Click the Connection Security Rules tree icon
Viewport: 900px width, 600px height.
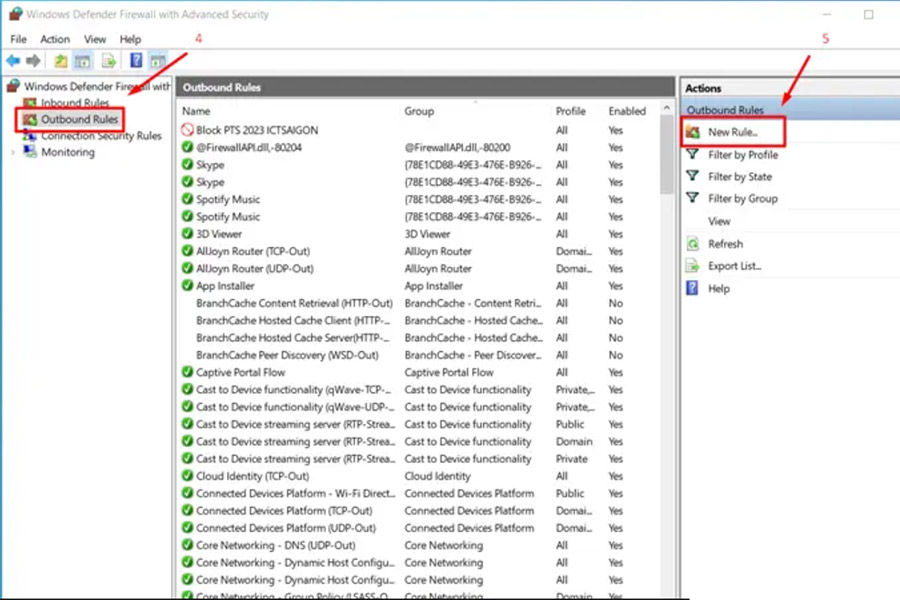click(30, 136)
